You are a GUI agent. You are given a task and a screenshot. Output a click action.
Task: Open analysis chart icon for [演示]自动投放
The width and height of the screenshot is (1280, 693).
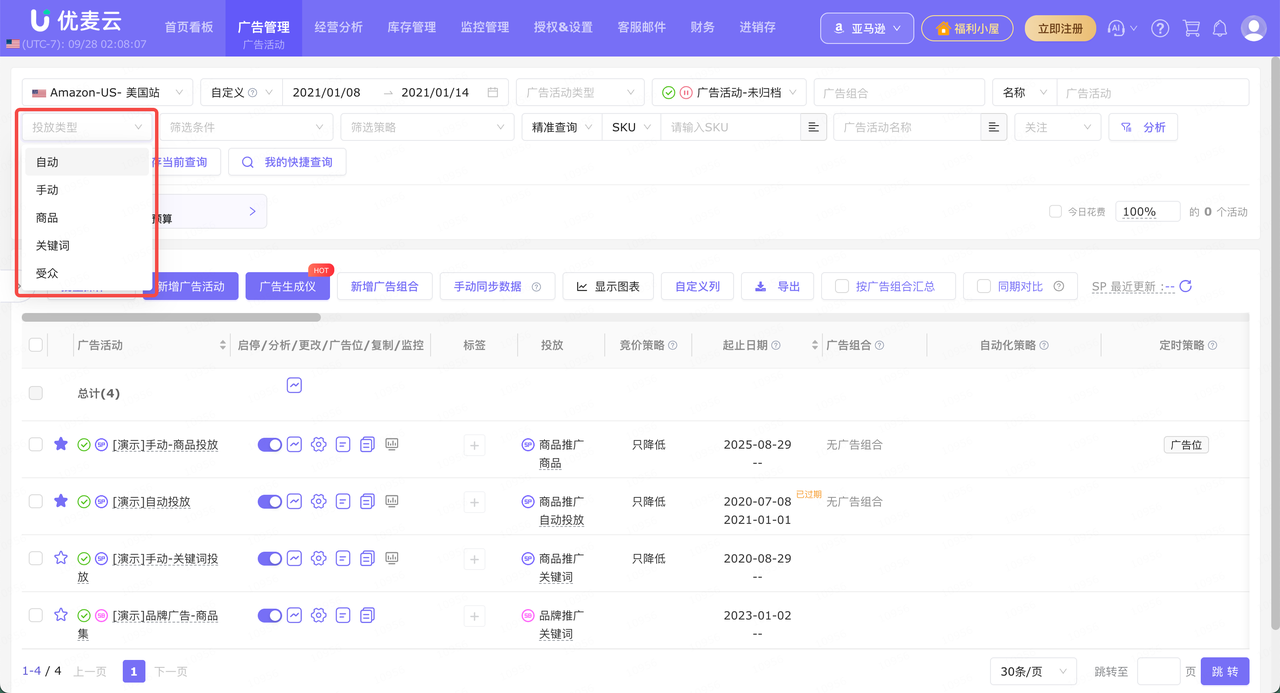tap(294, 501)
